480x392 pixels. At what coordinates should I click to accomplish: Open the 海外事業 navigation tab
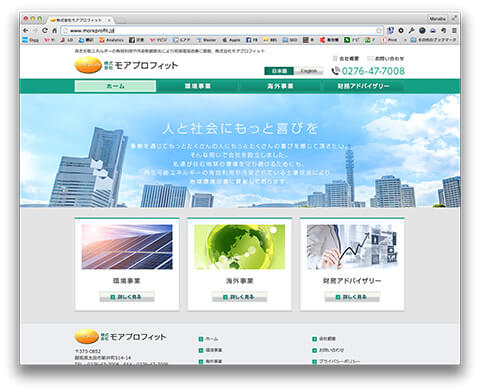280,86
